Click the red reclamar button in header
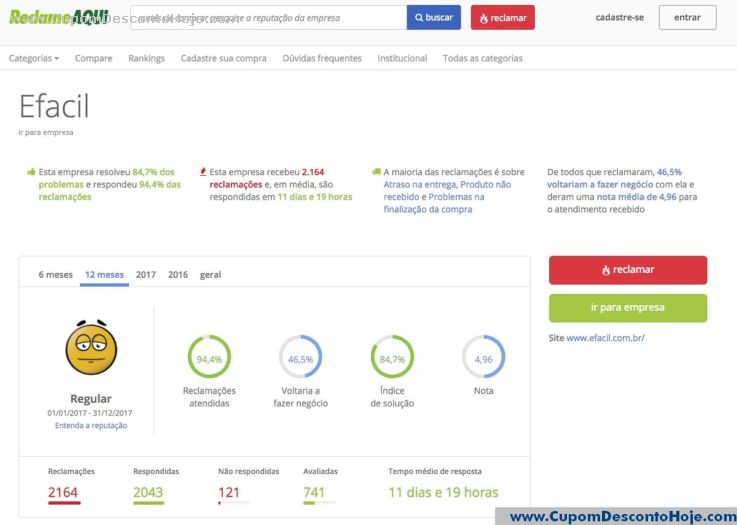This screenshot has height=525, width=737. coord(503,18)
